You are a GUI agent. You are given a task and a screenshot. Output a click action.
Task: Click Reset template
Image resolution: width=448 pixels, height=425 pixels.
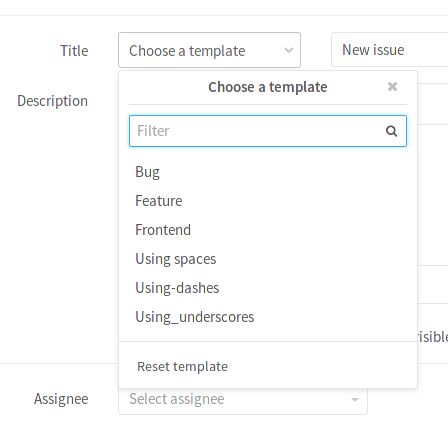click(x=182, y=367)
